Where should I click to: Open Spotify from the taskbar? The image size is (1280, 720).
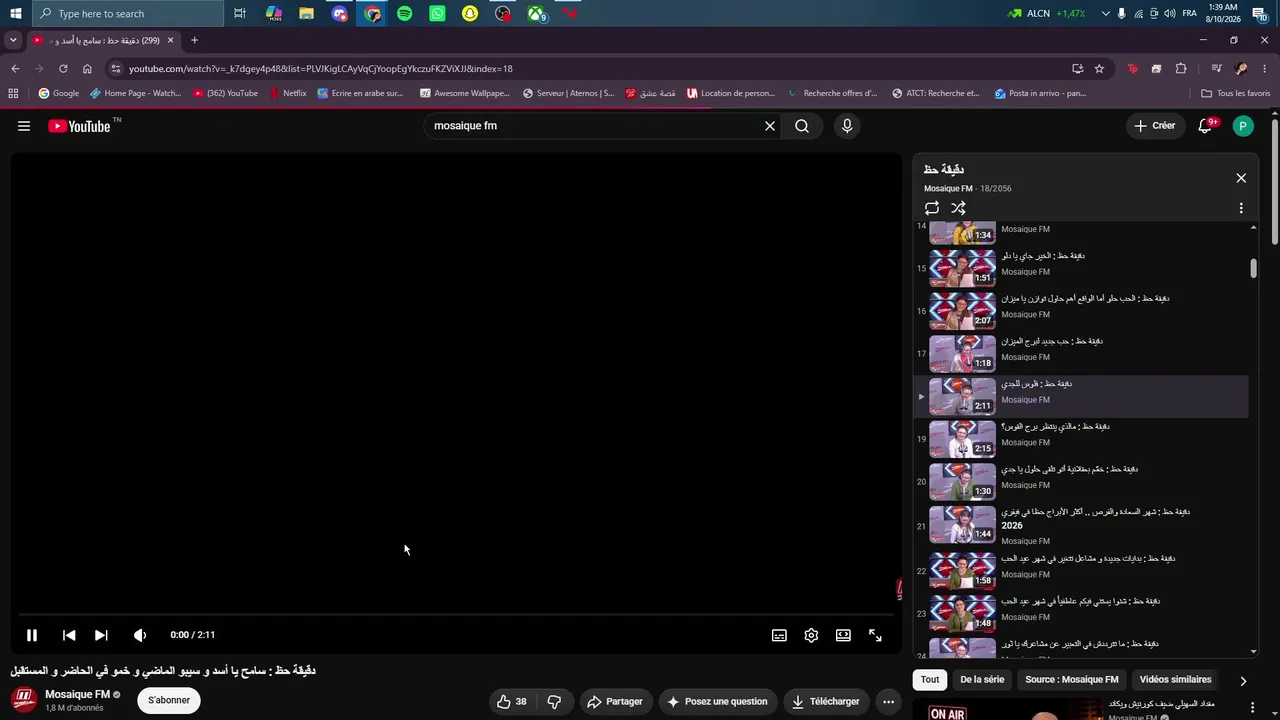404,13
